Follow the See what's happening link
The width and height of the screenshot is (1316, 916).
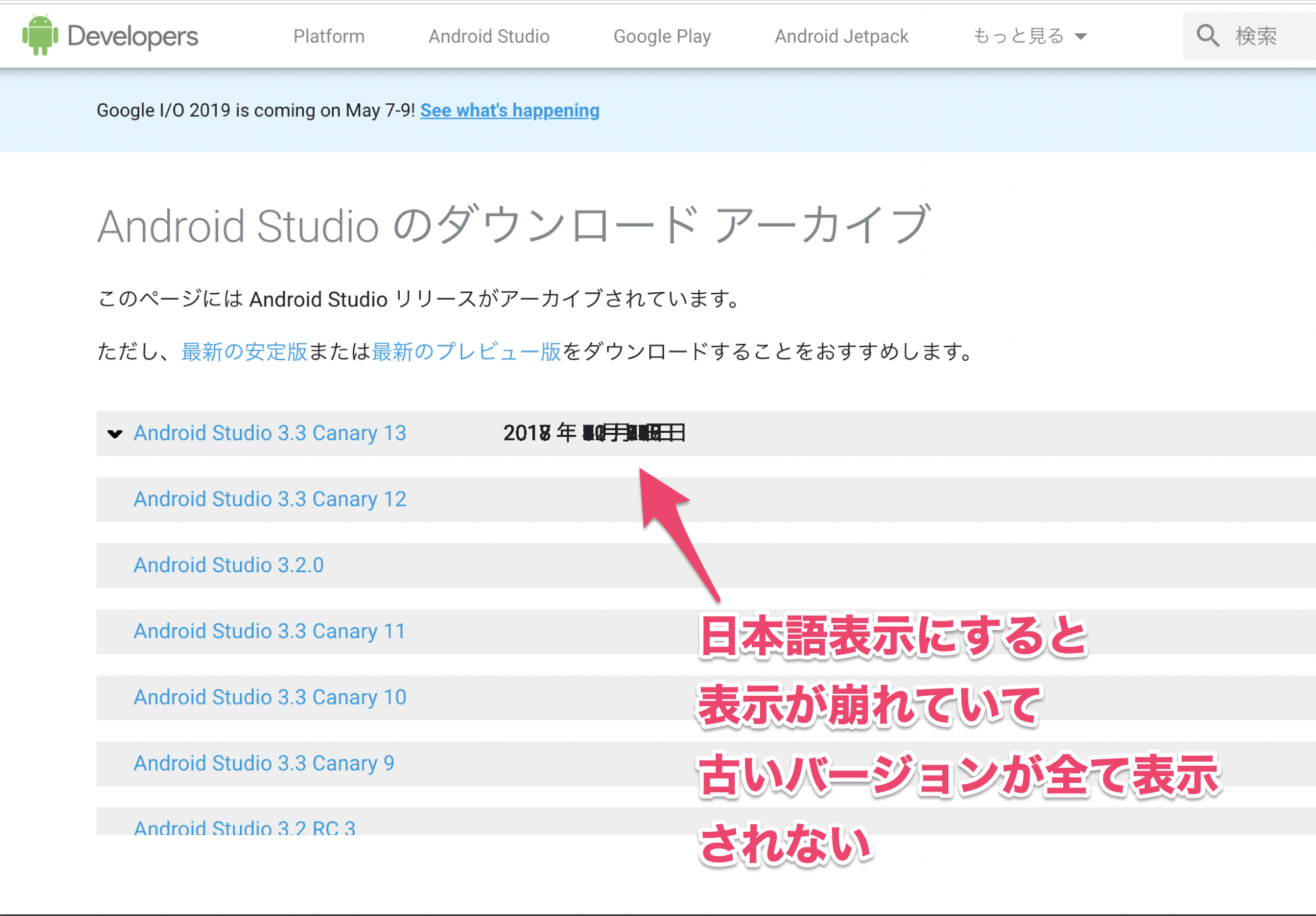coord(510,110)
